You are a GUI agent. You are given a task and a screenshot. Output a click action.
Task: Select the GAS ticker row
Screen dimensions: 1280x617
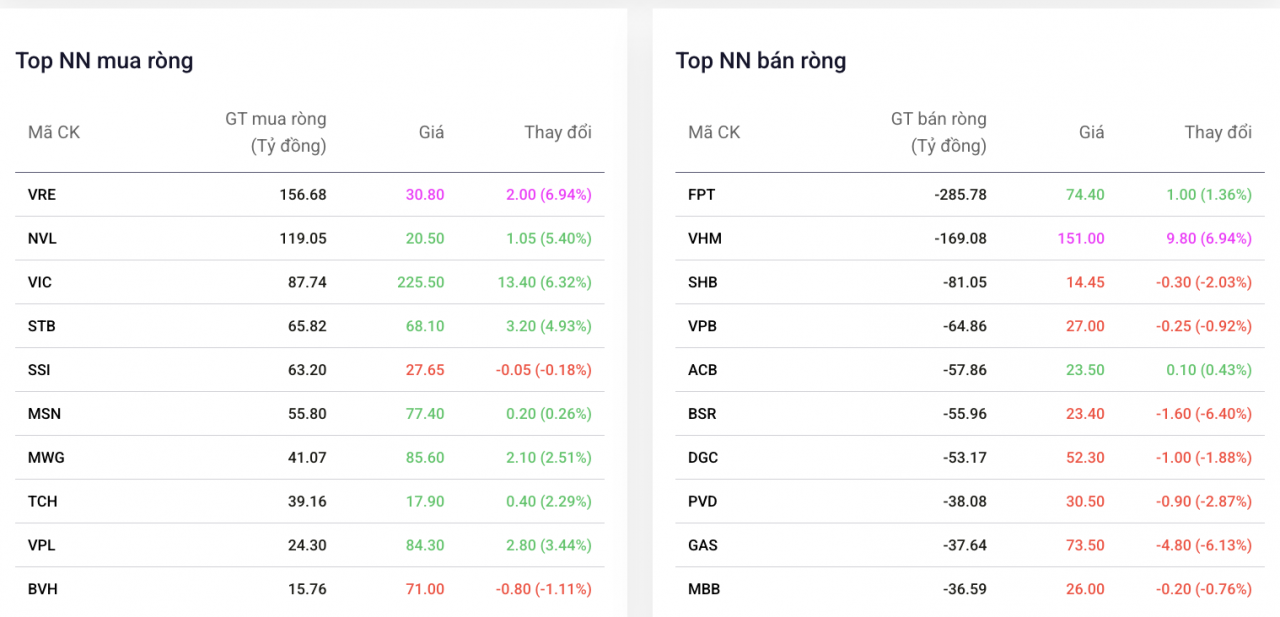[703, 545]
